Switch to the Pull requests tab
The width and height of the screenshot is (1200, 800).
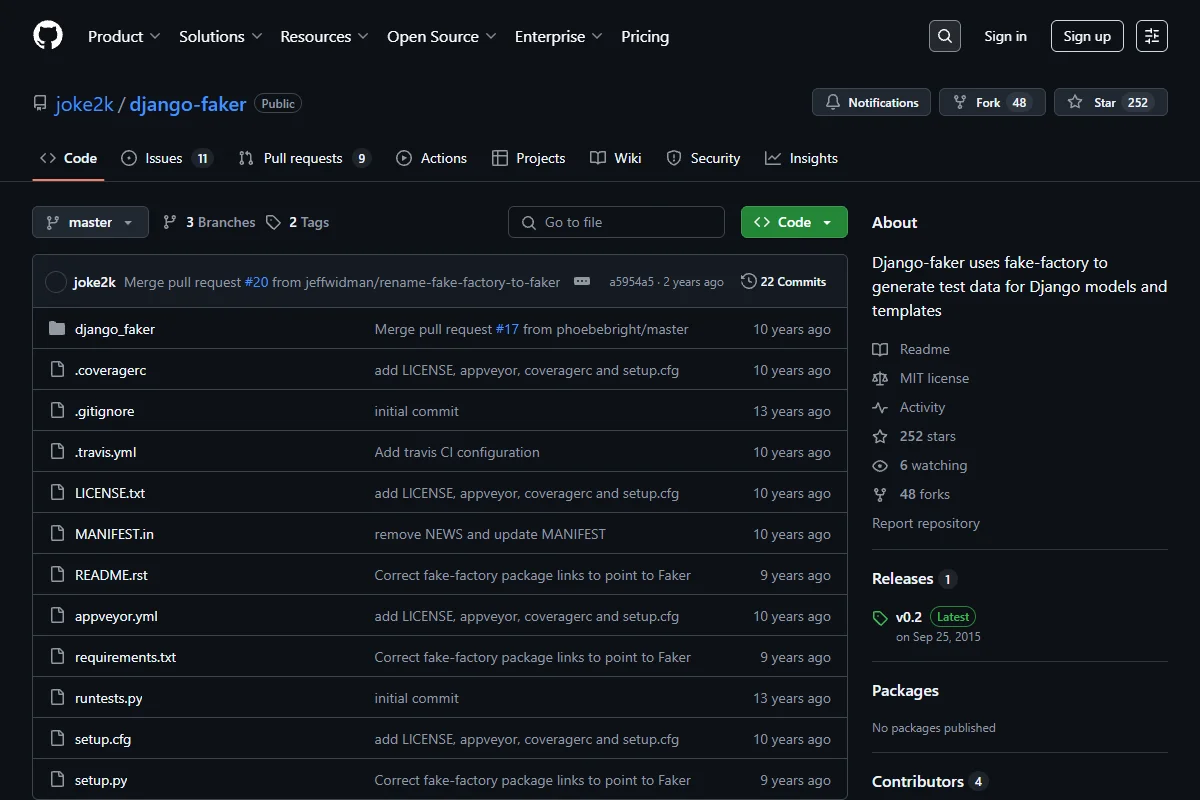(304, 158)
